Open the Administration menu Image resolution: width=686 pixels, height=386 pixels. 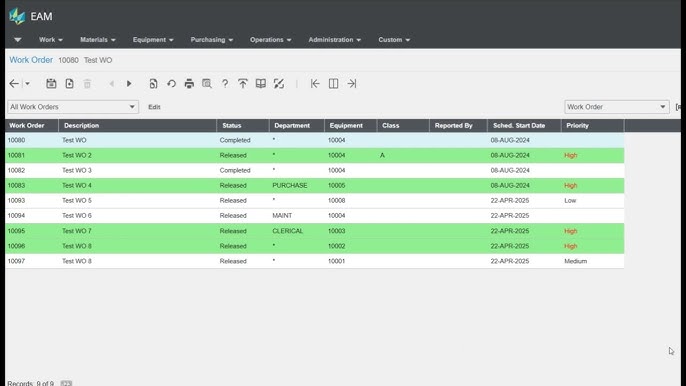coord(335,40)
